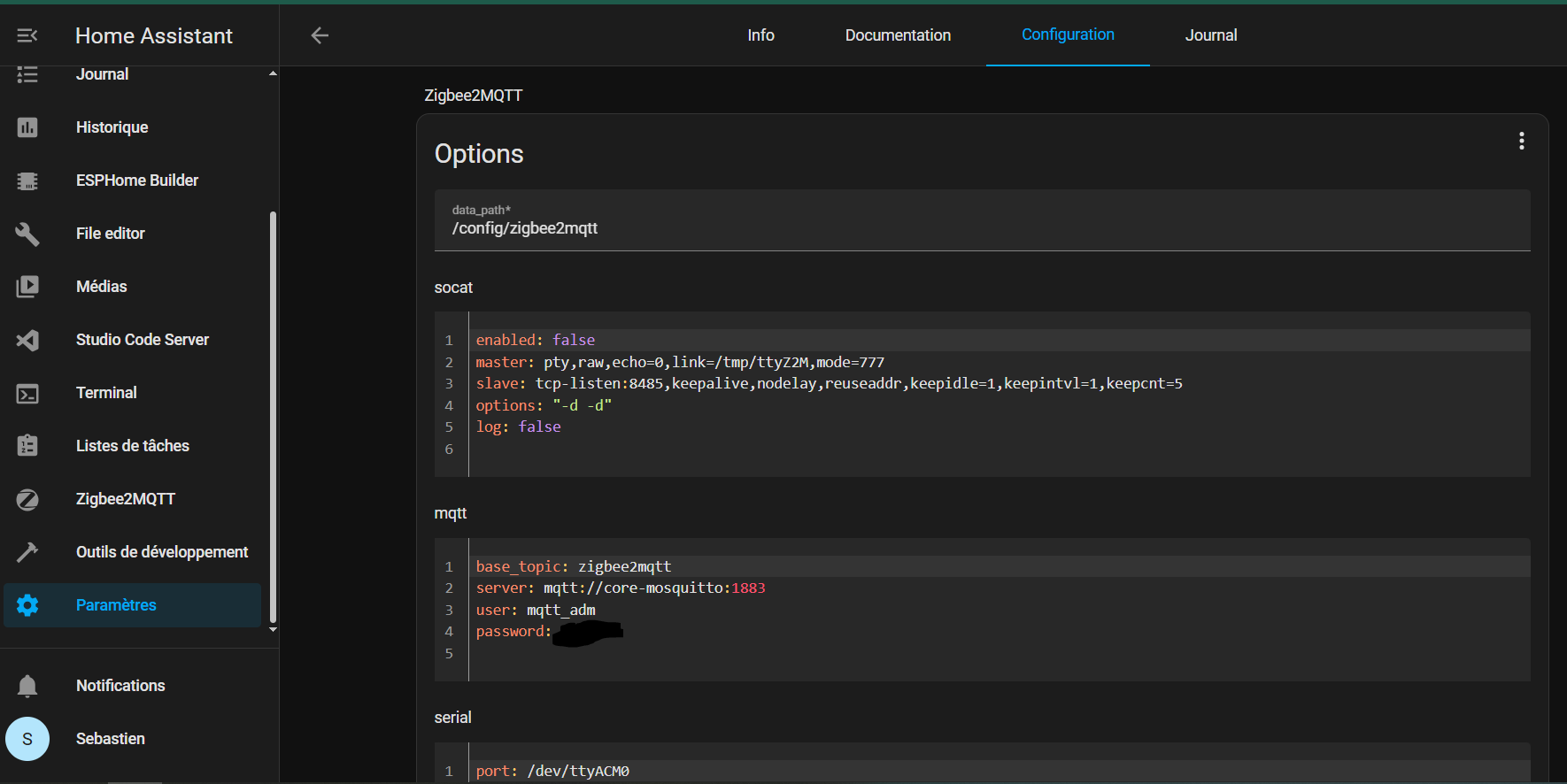Click the 'serial' section label
The image size is (1567, 784).
[453, 718]
